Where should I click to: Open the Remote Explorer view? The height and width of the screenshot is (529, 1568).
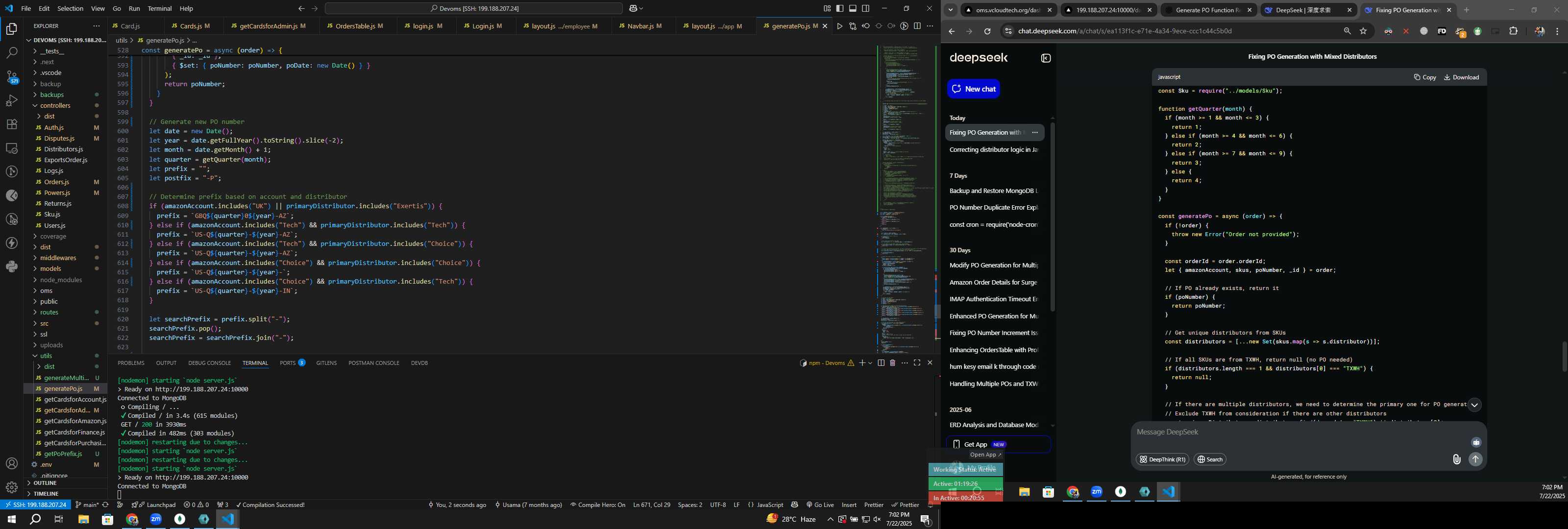(12, 148)
